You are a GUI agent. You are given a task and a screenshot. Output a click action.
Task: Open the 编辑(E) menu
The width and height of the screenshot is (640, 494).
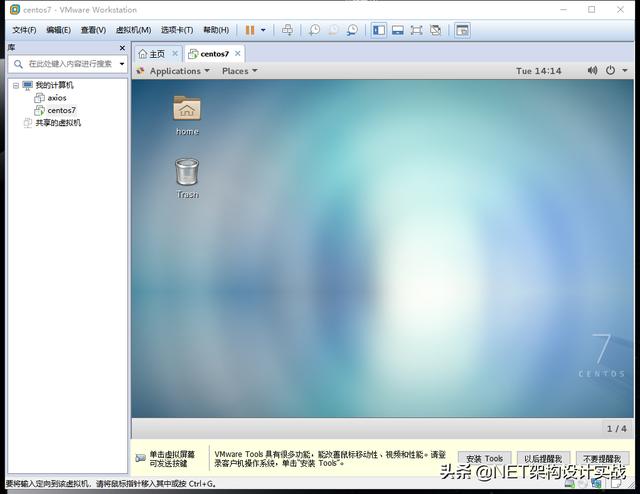click(58, 30)
